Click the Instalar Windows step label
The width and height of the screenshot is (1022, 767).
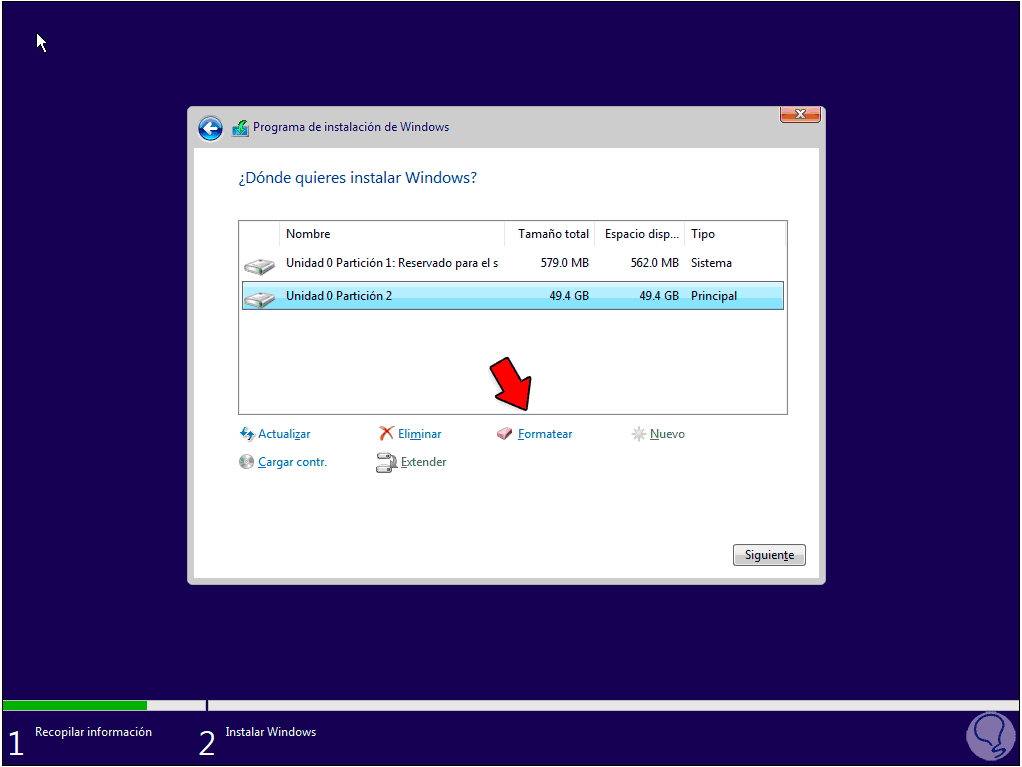(x=270, y=732)
